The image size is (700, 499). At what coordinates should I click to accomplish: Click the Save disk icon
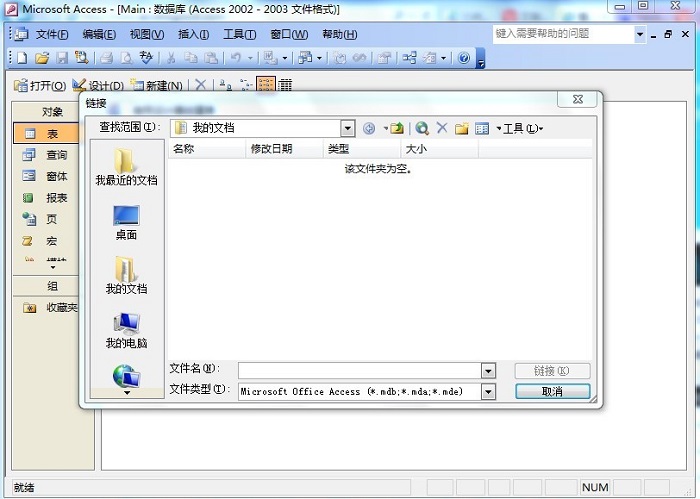tap(62, 58)
